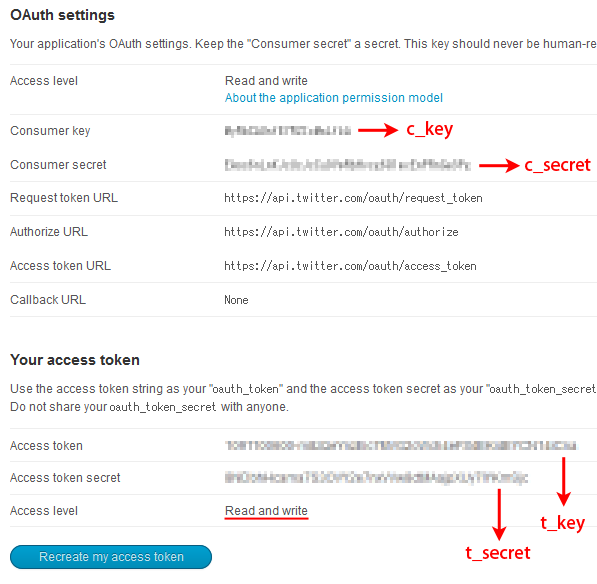597x584 pixels.
Task: Click the blurred Access token secret value
Action: [376, 477]
